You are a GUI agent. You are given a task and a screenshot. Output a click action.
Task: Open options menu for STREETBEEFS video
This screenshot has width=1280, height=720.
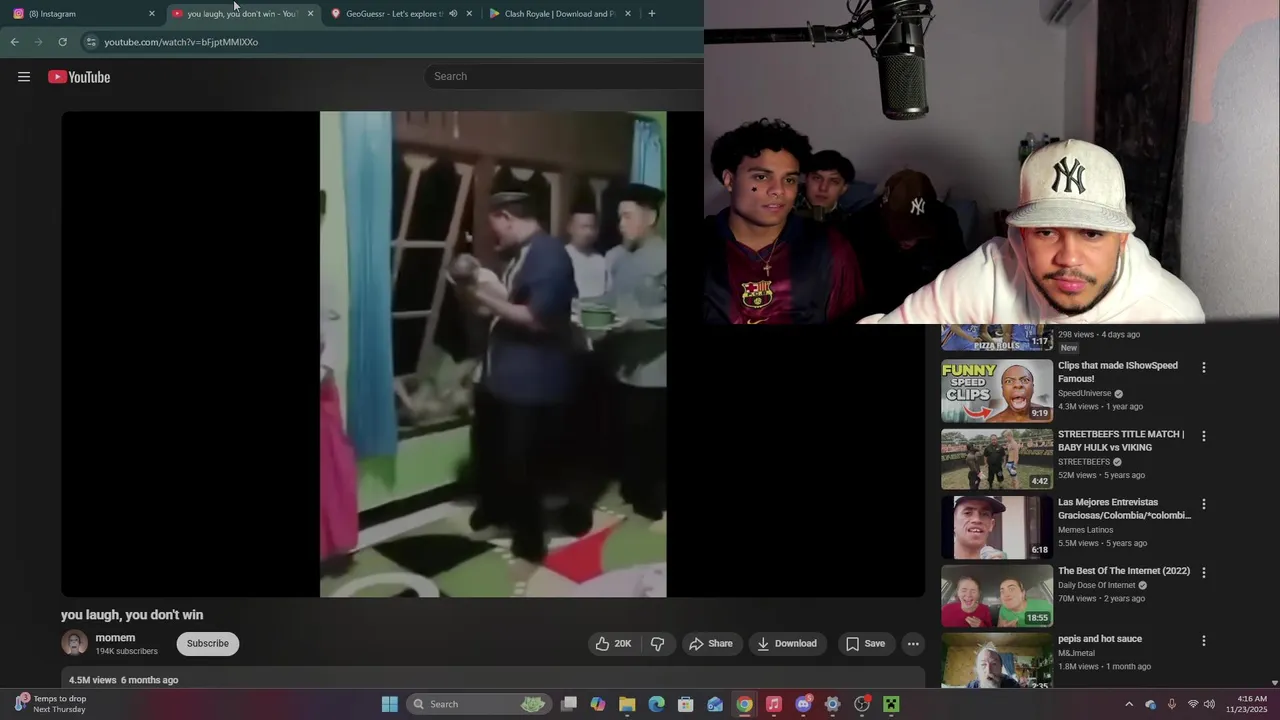[x=1204, y=436]
